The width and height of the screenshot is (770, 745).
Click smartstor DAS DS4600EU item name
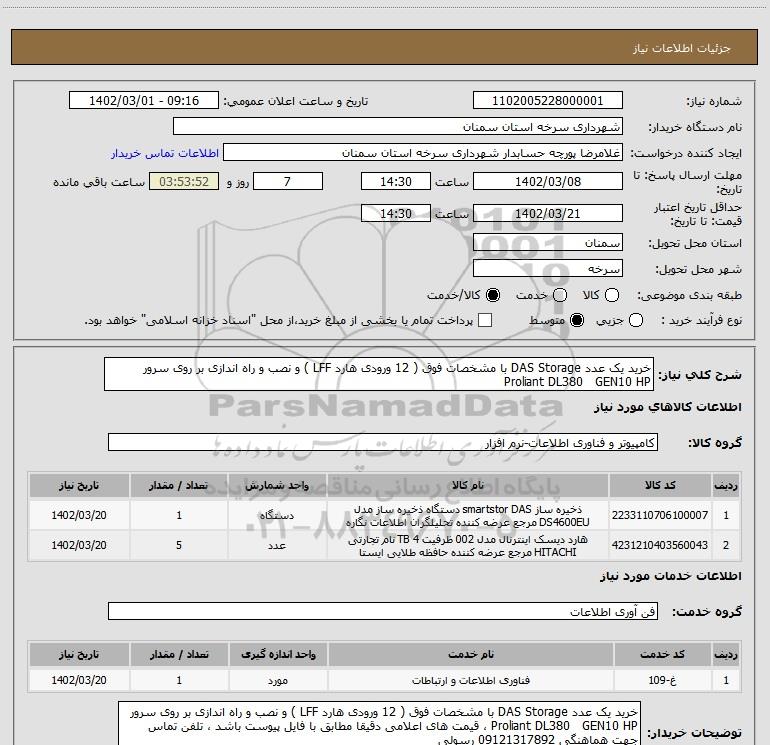coord(468,516)
